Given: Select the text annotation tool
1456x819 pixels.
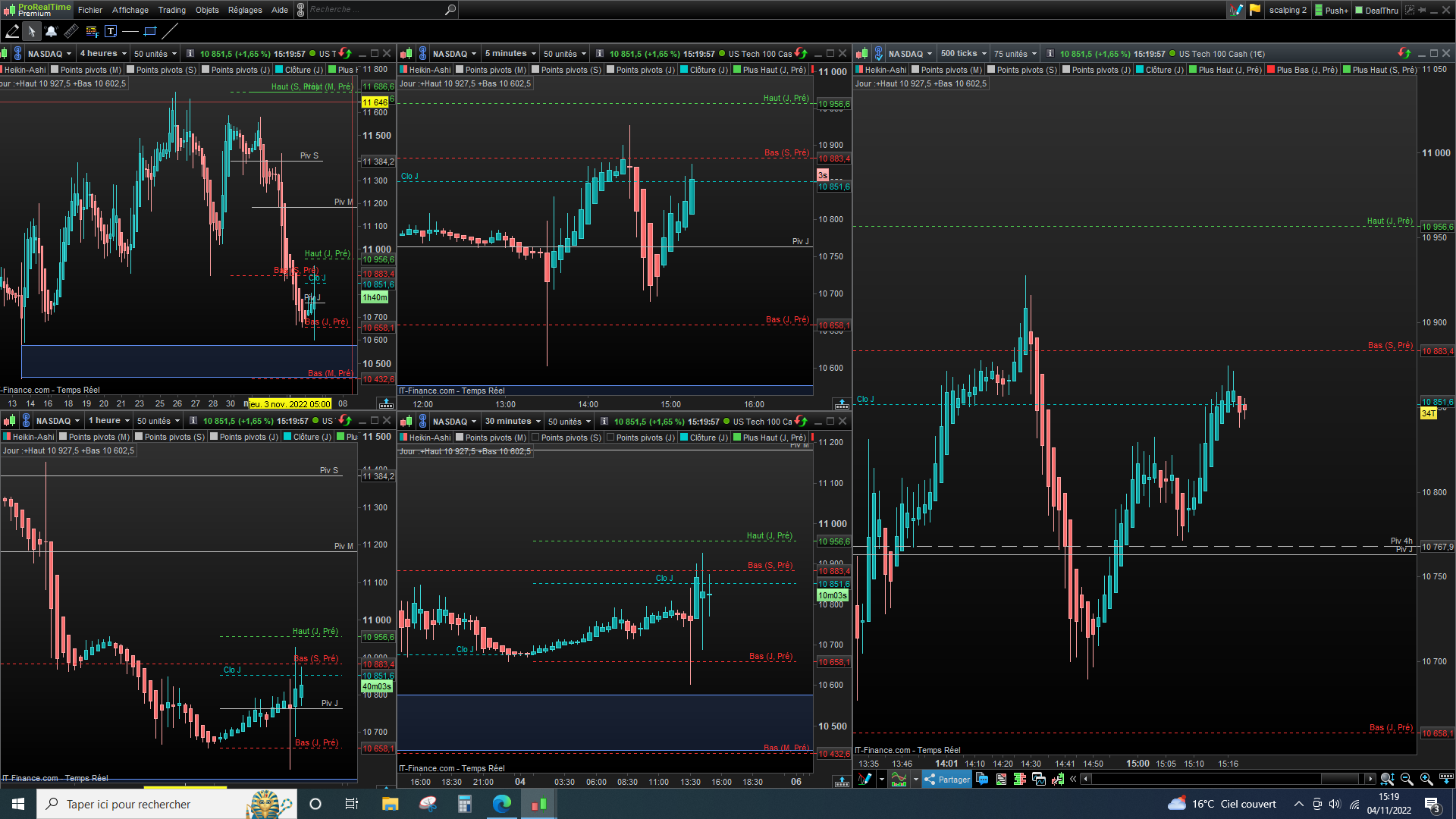Looking at the screenshot, I should (x=111, y=31).
